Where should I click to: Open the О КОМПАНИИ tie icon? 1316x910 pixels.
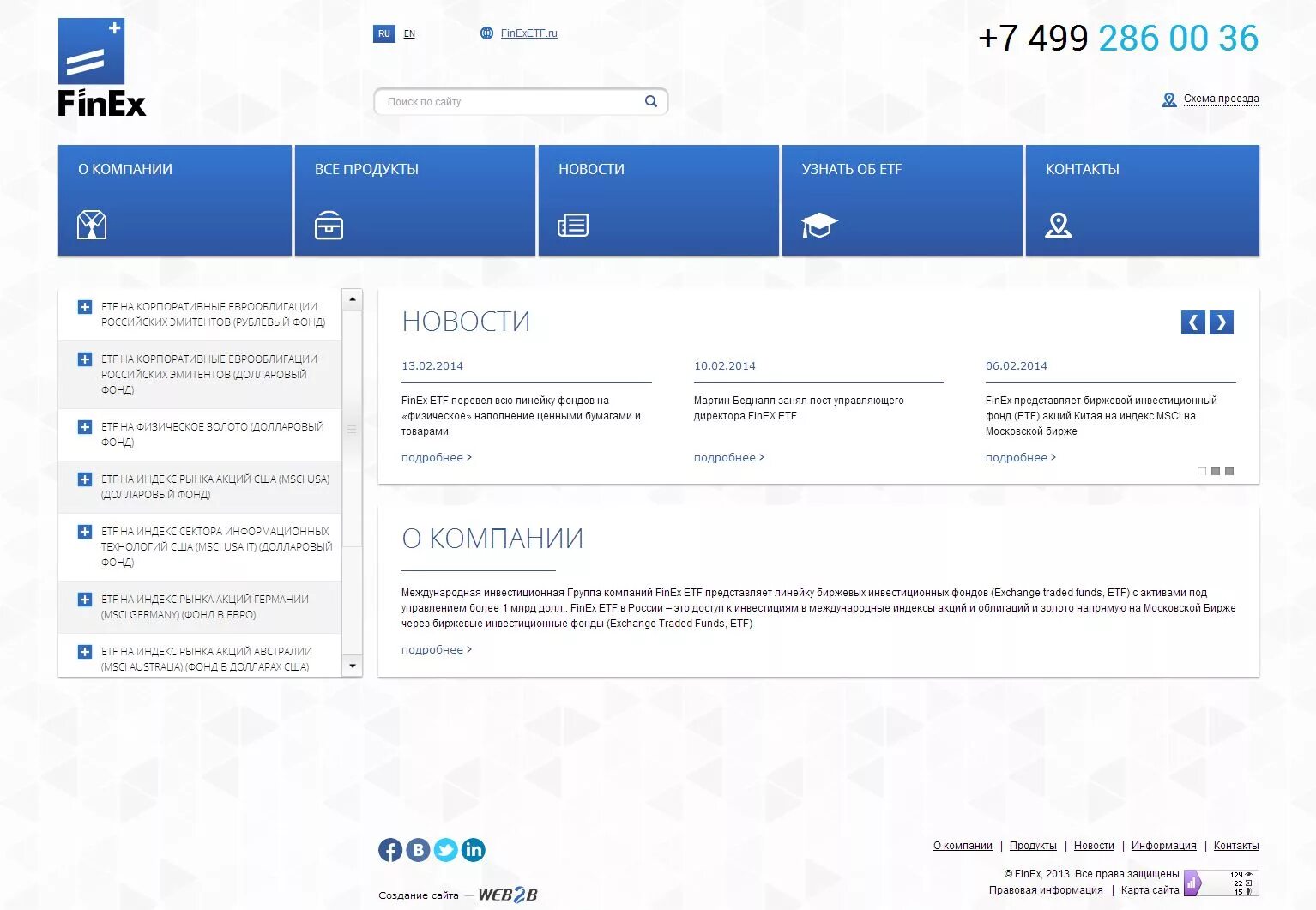tap(90, 226)
